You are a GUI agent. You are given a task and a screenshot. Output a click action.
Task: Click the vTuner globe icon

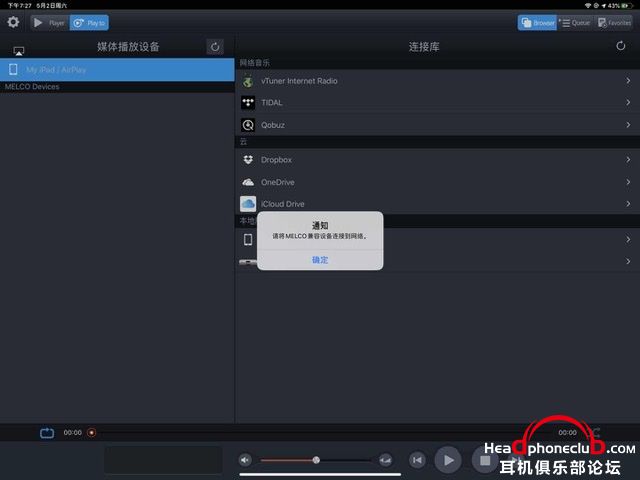[x=248, y=81]
